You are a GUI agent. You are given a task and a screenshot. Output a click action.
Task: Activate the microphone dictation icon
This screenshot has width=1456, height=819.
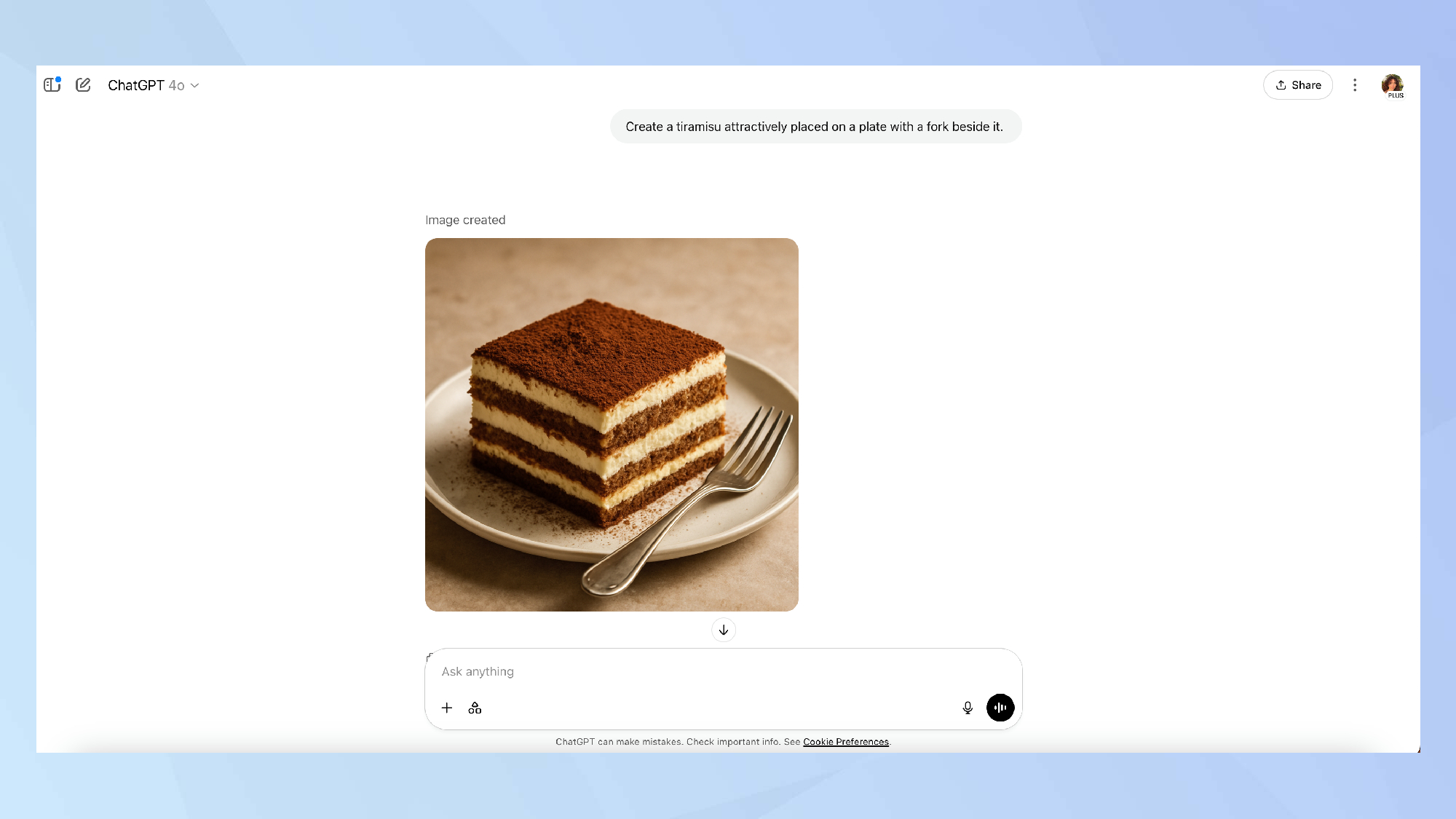tap(968, 708)
